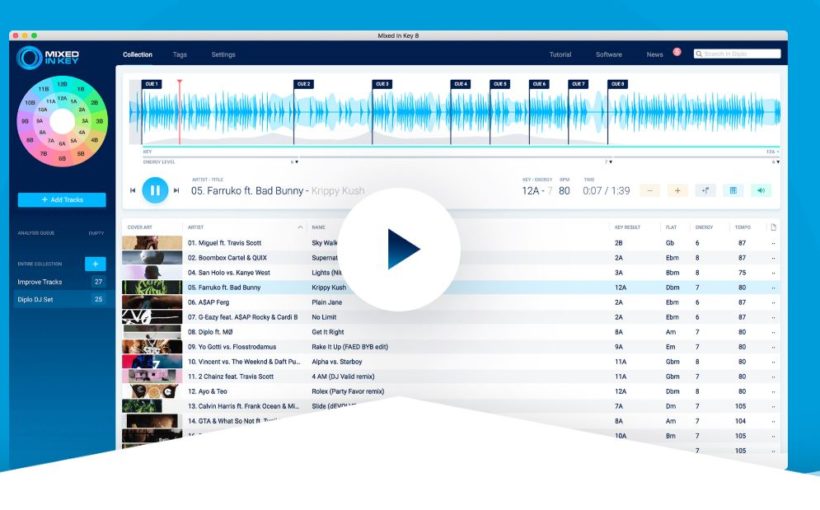The image size is (820, 510).
Task: Open the News notification badge
Action: [x=677, y=52]
